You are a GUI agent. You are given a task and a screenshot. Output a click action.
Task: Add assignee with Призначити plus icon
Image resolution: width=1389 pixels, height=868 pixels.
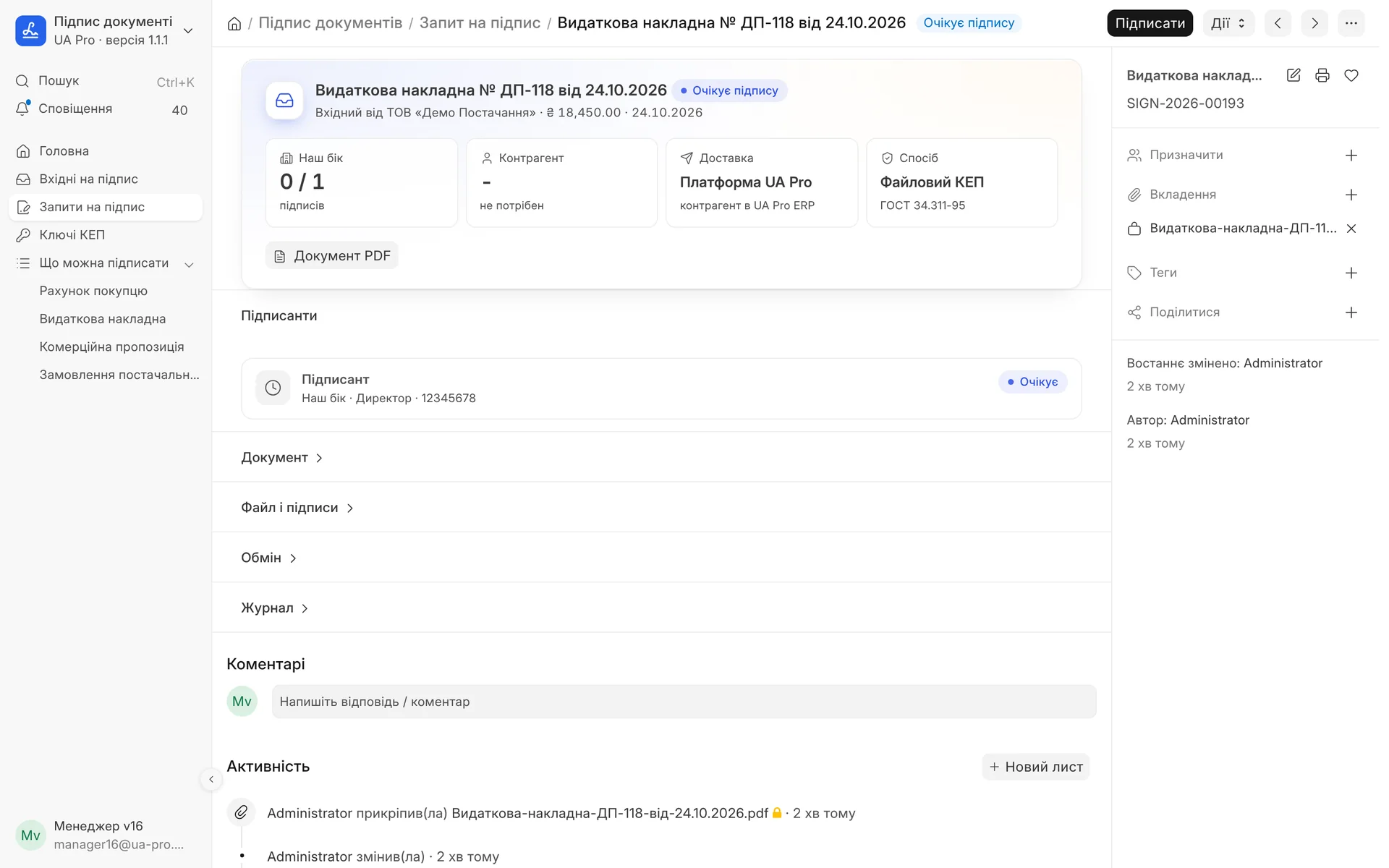1351,156
